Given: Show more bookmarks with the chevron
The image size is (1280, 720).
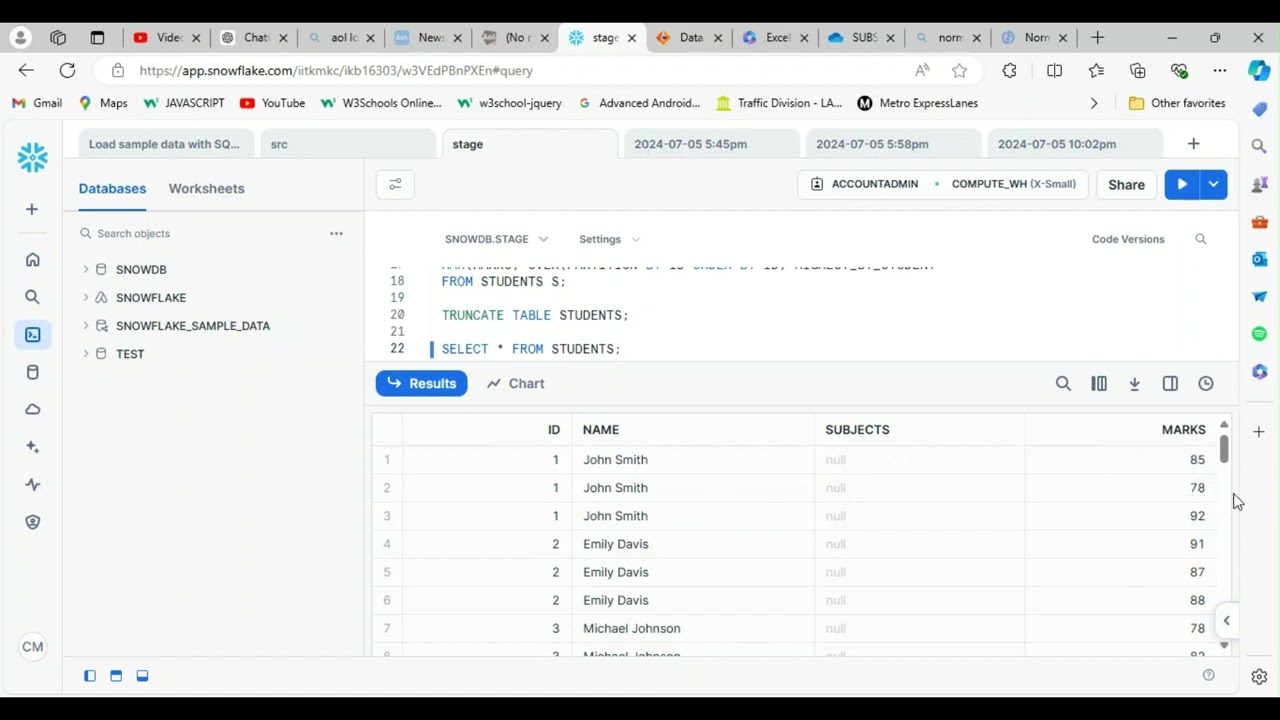Looking at the screenshot, I should click(x=1094, y=103).
